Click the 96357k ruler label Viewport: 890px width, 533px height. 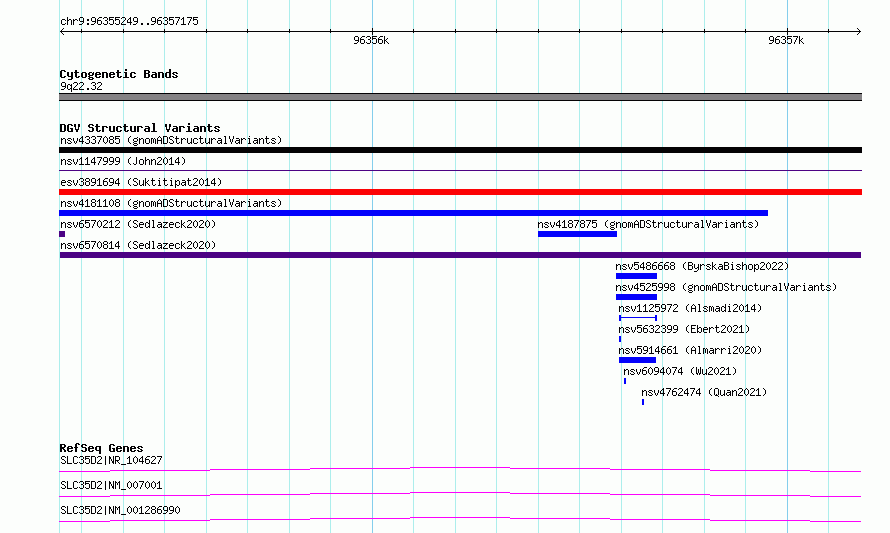786,40
